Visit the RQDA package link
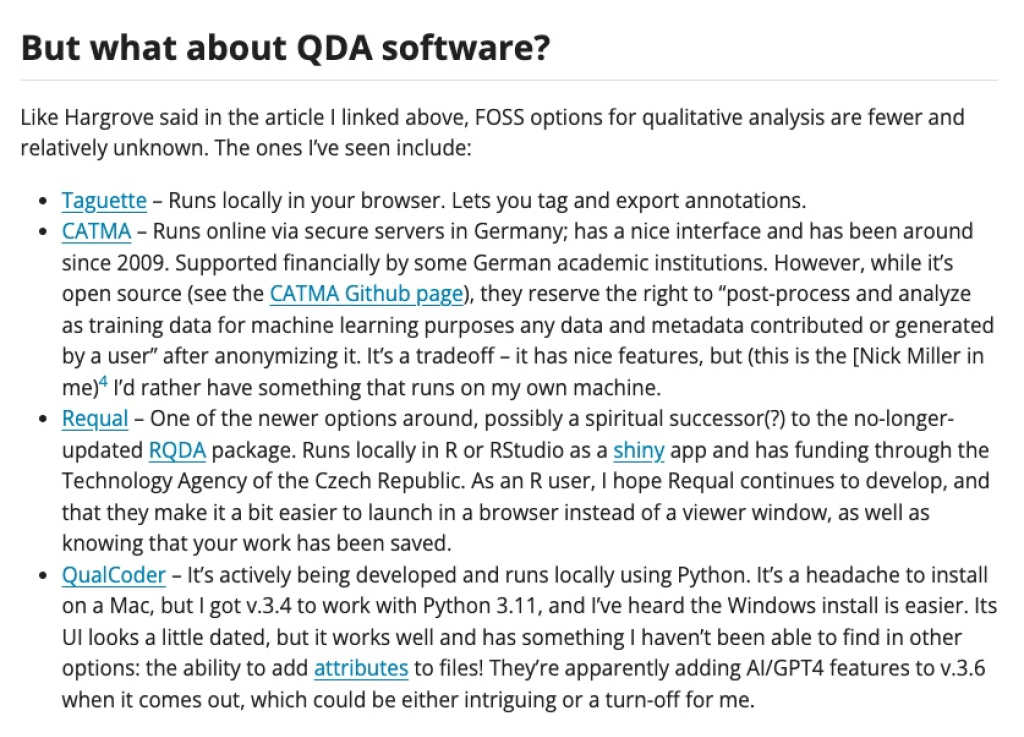The image size is (1024, 737). [177, 450]
